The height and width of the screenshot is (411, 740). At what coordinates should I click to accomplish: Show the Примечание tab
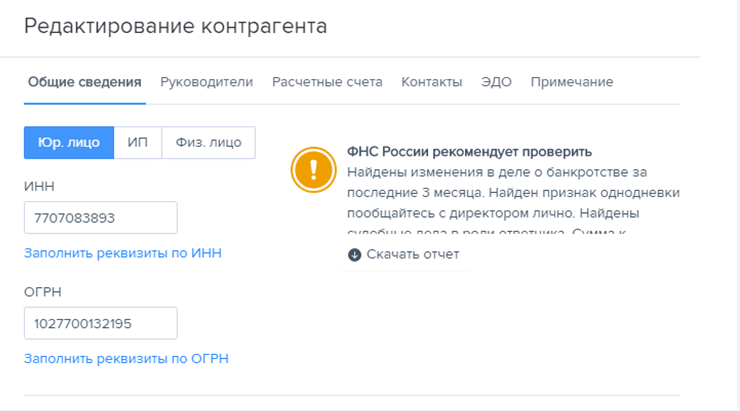(x=572, y=82)
